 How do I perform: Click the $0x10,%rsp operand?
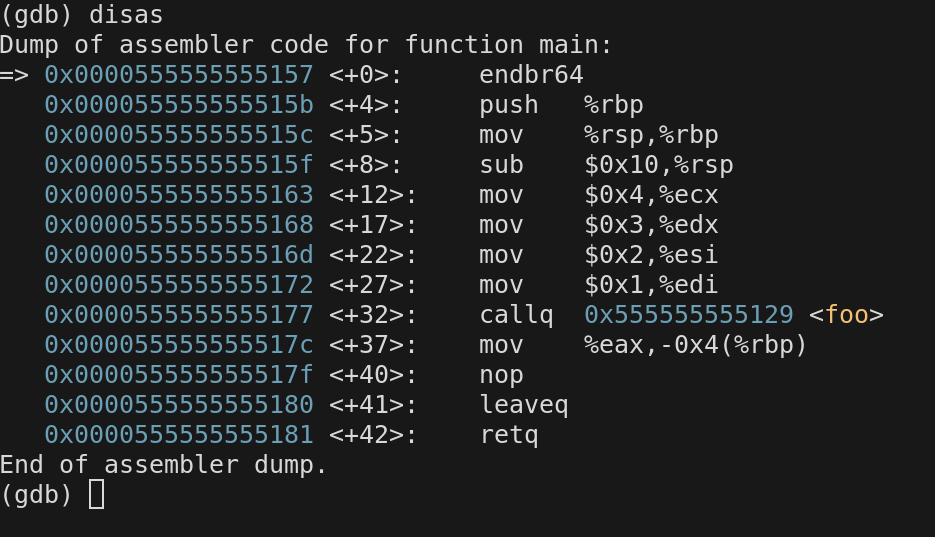point(651,165)
